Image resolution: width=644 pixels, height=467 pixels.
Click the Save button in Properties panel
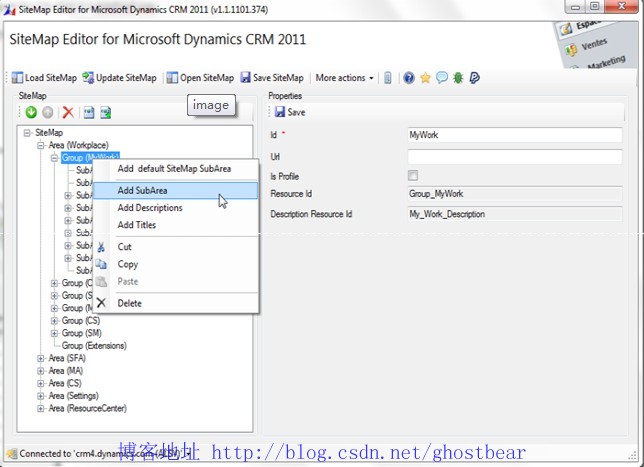coord(290,112)
